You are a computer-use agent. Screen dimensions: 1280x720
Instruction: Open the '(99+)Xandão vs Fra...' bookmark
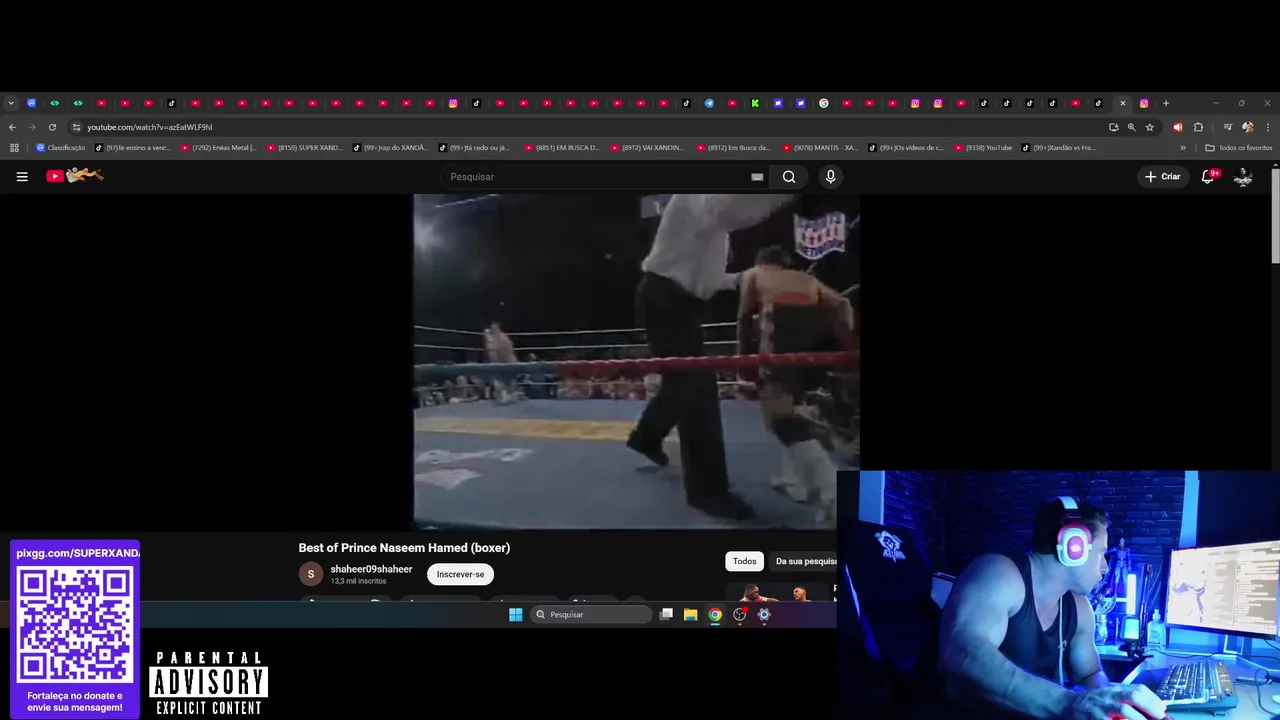tap(1059, 148)
